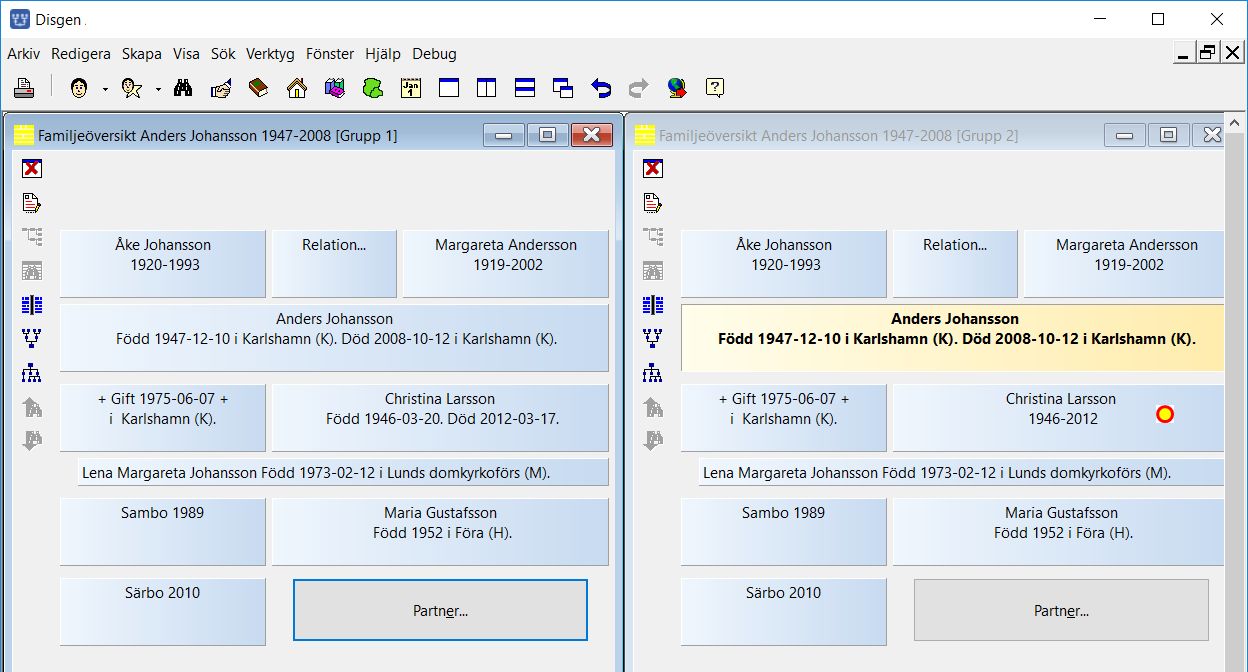This screenshot has height=672, width=1248.
Task: Click the red X sidebar icon in Grupp 1
Action: click(31, 169)
